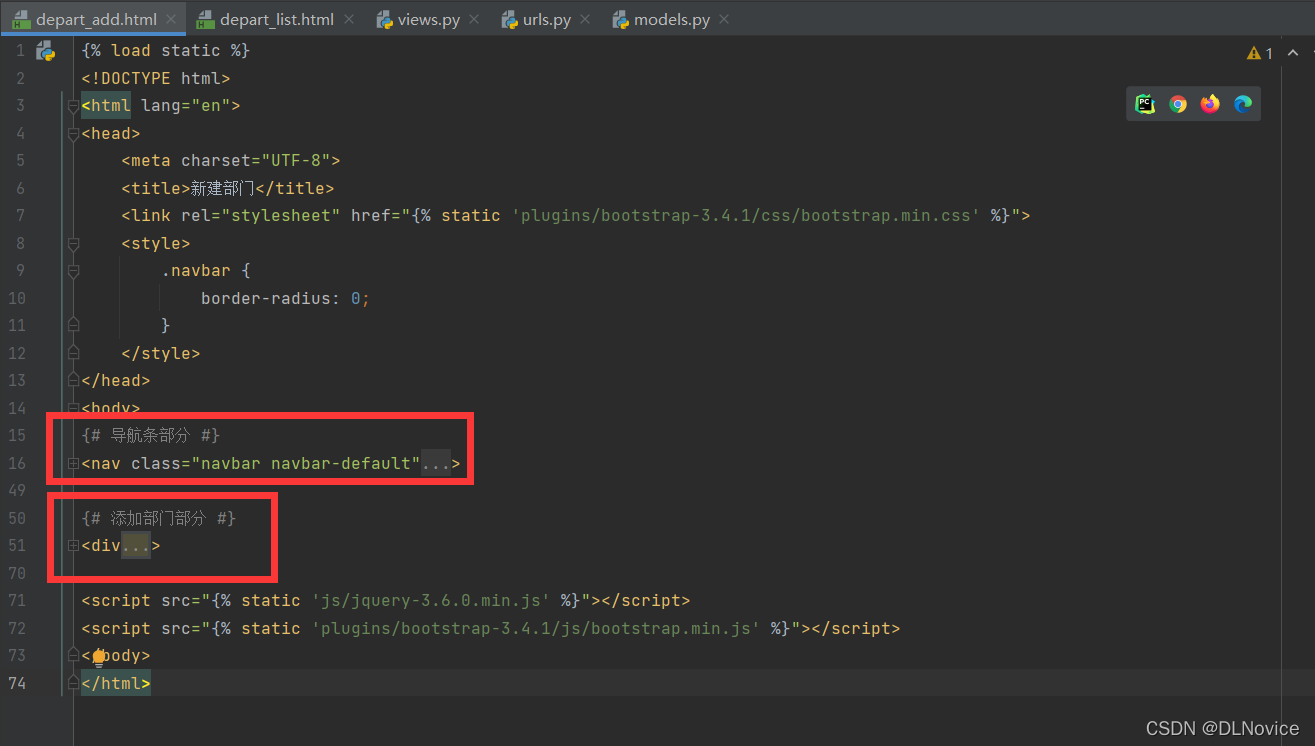Click the 添加部门部分 comment line
This screenshot has height=746, width=1315.
click(159, 518)
